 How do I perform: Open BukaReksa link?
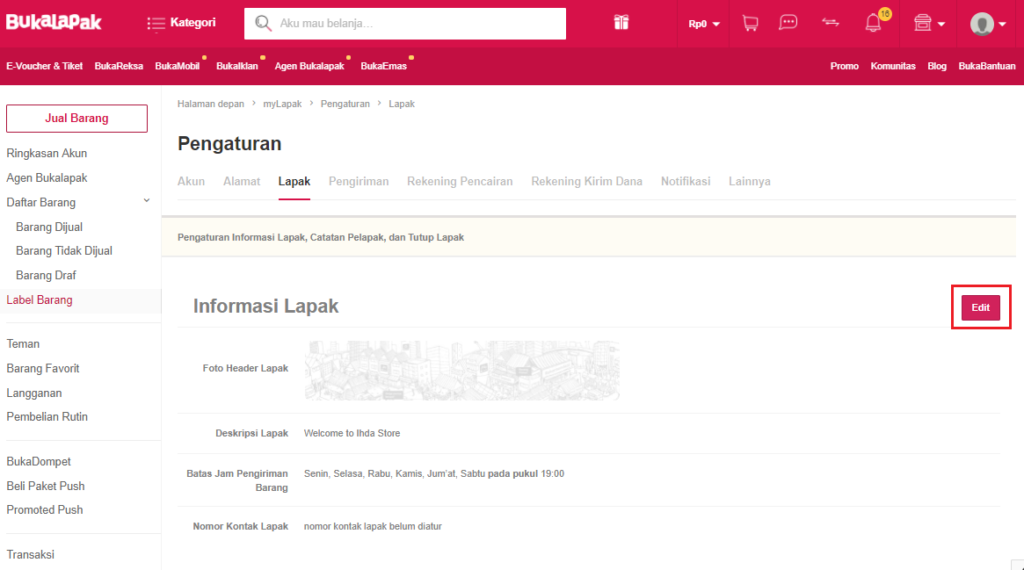pos(118,66)
